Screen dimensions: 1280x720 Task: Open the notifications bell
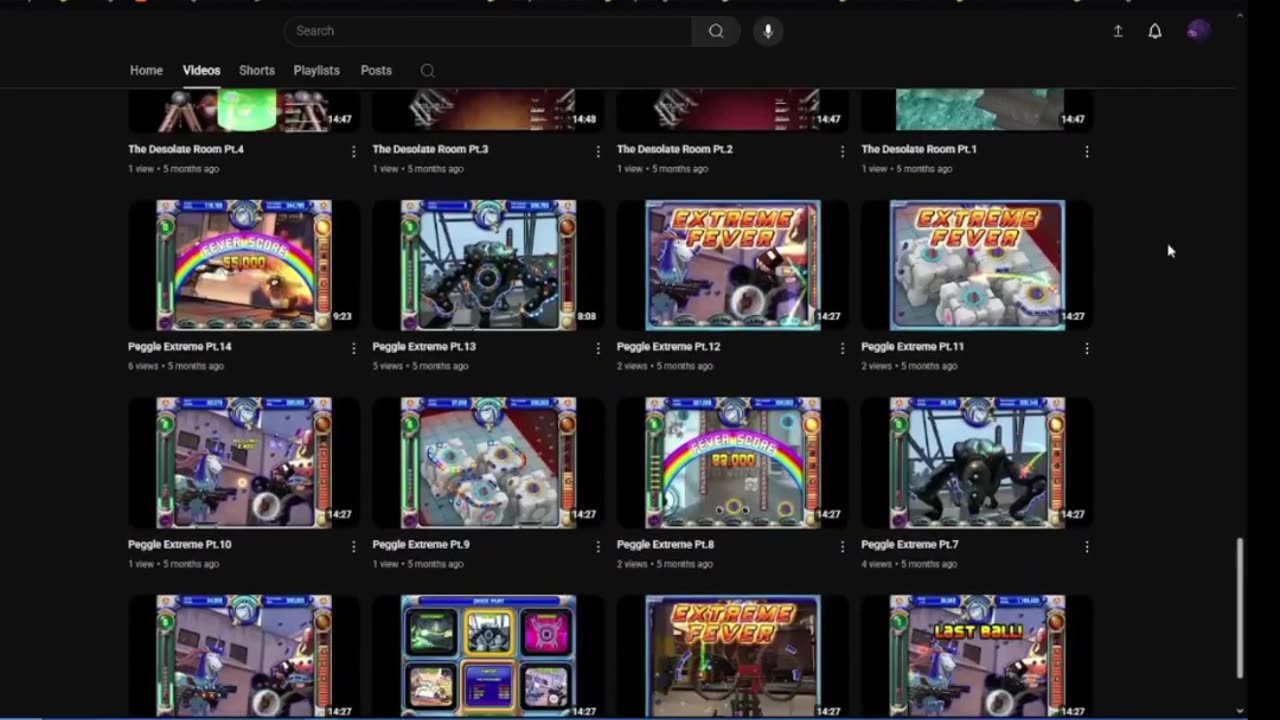click(x=1155, y=31)
